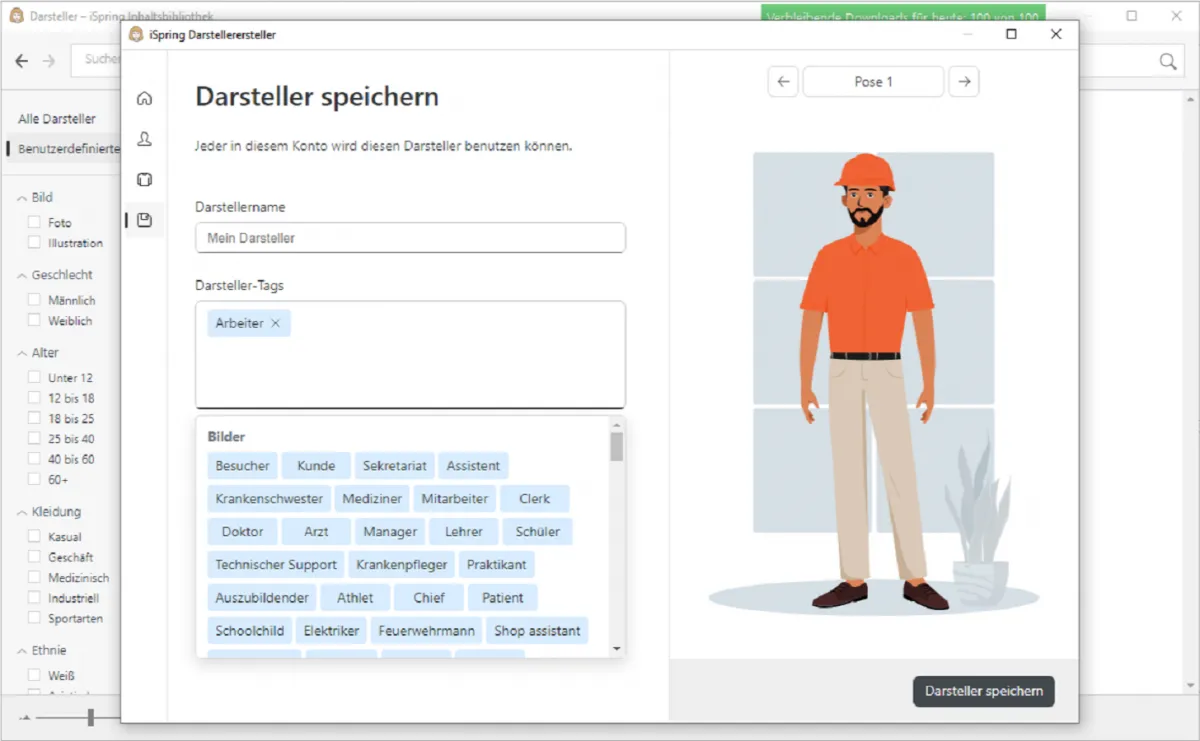Screen dimensions: 1200x741
Task: Go to next pose with right arrow
Action: coord(963,82)
